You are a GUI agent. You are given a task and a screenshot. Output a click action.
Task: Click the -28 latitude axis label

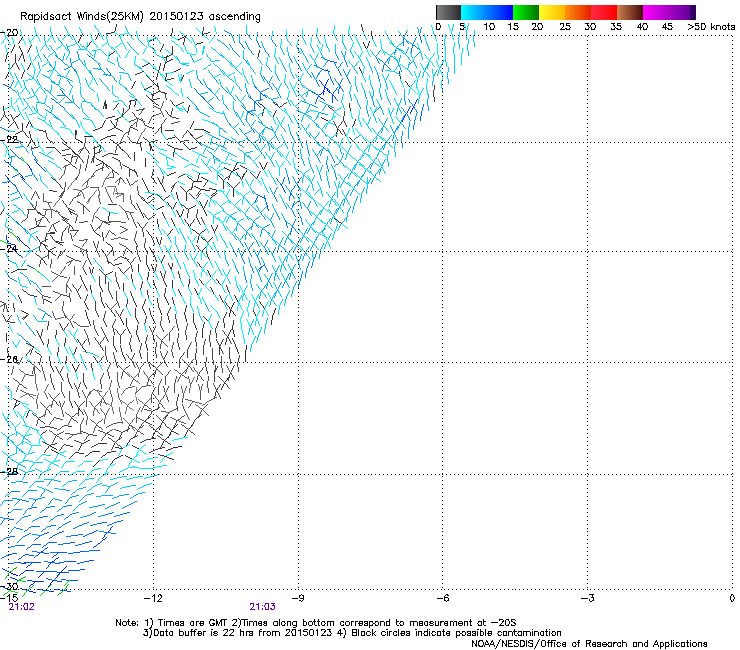coord(9,471)
